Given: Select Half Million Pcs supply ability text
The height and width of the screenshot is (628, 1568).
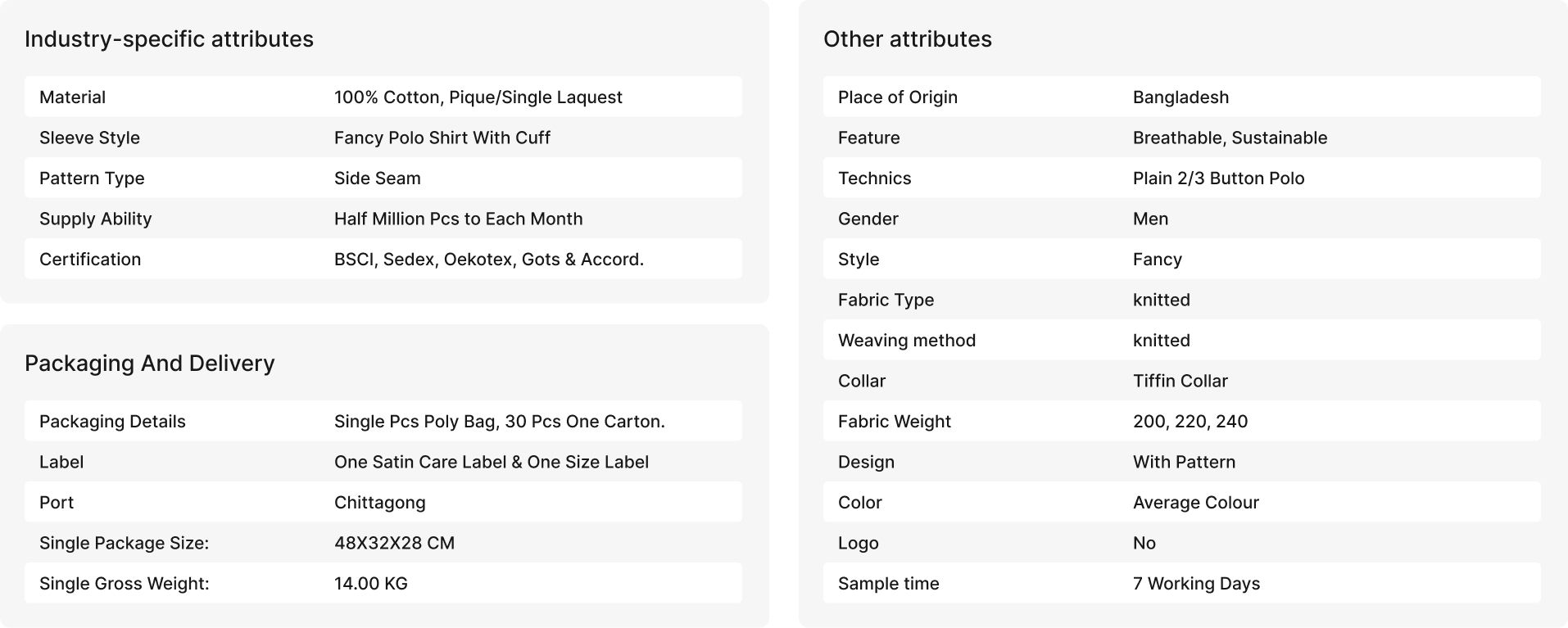Looking at the screenshot, I should (x=459, y=219).
